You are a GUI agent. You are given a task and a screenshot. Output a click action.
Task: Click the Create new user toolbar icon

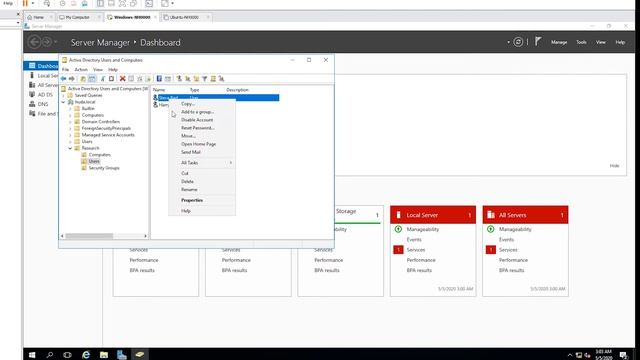[179, 79]
